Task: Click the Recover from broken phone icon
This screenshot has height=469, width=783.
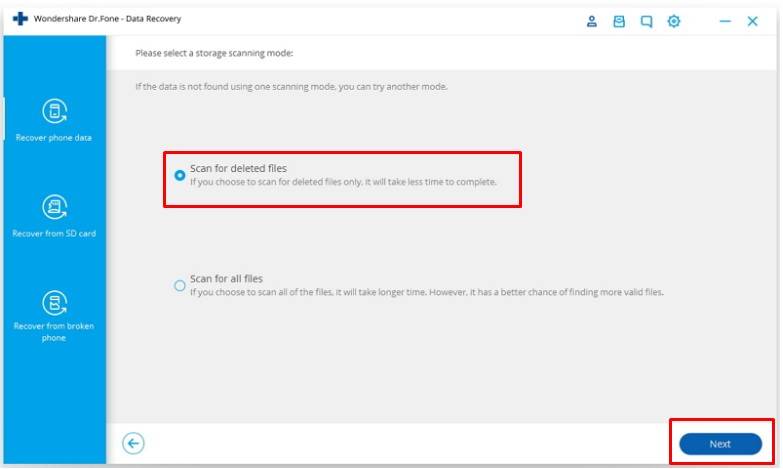Action: (x=54, y=303)
